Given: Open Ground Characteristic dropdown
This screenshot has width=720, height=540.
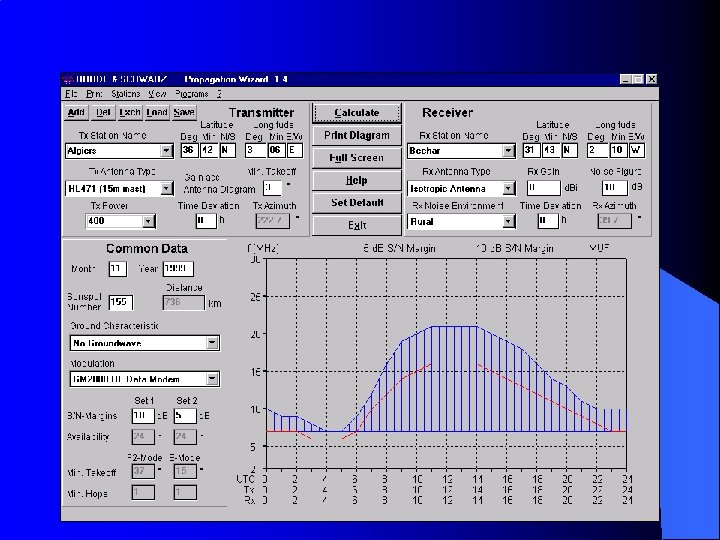Looking at the screenshot, I should (x=212, y=343).
